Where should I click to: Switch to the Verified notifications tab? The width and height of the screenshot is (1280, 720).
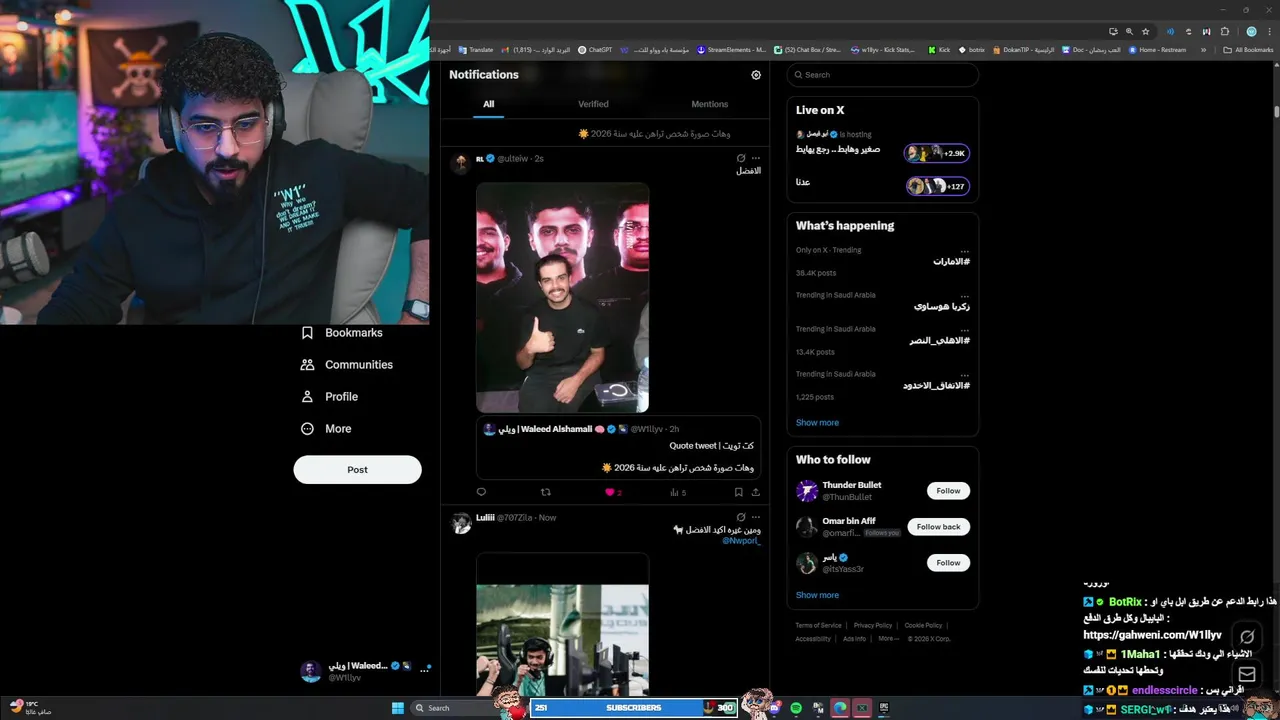coord(593,104)
